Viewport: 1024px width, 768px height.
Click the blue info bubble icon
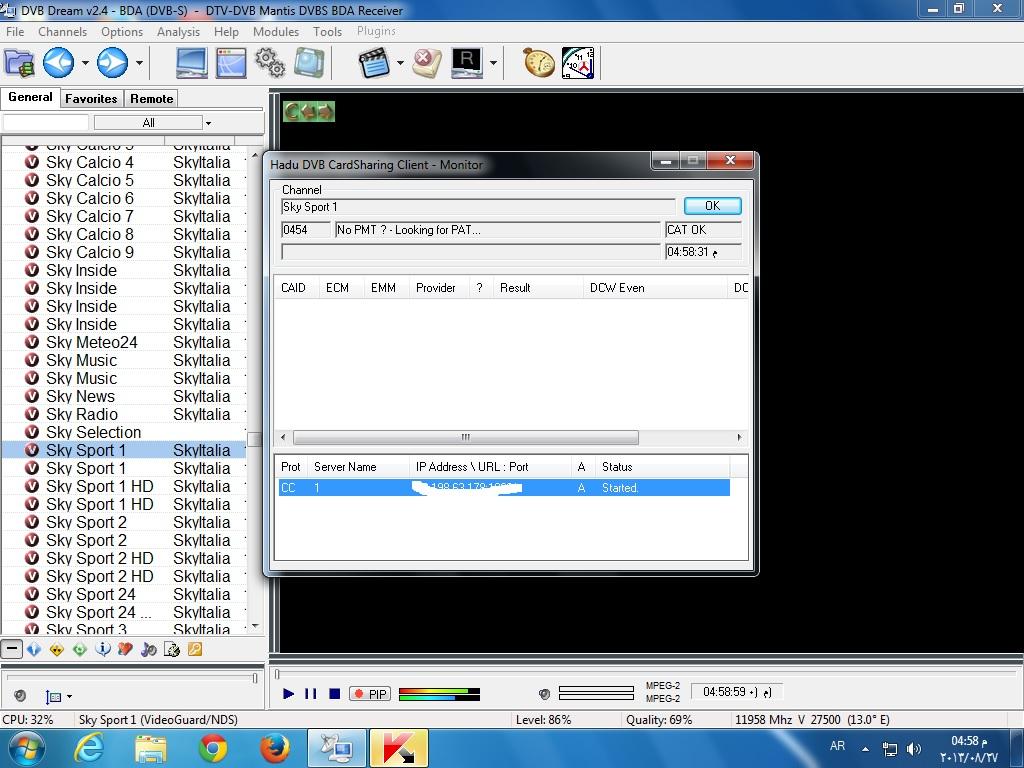[x=103, y=649]
